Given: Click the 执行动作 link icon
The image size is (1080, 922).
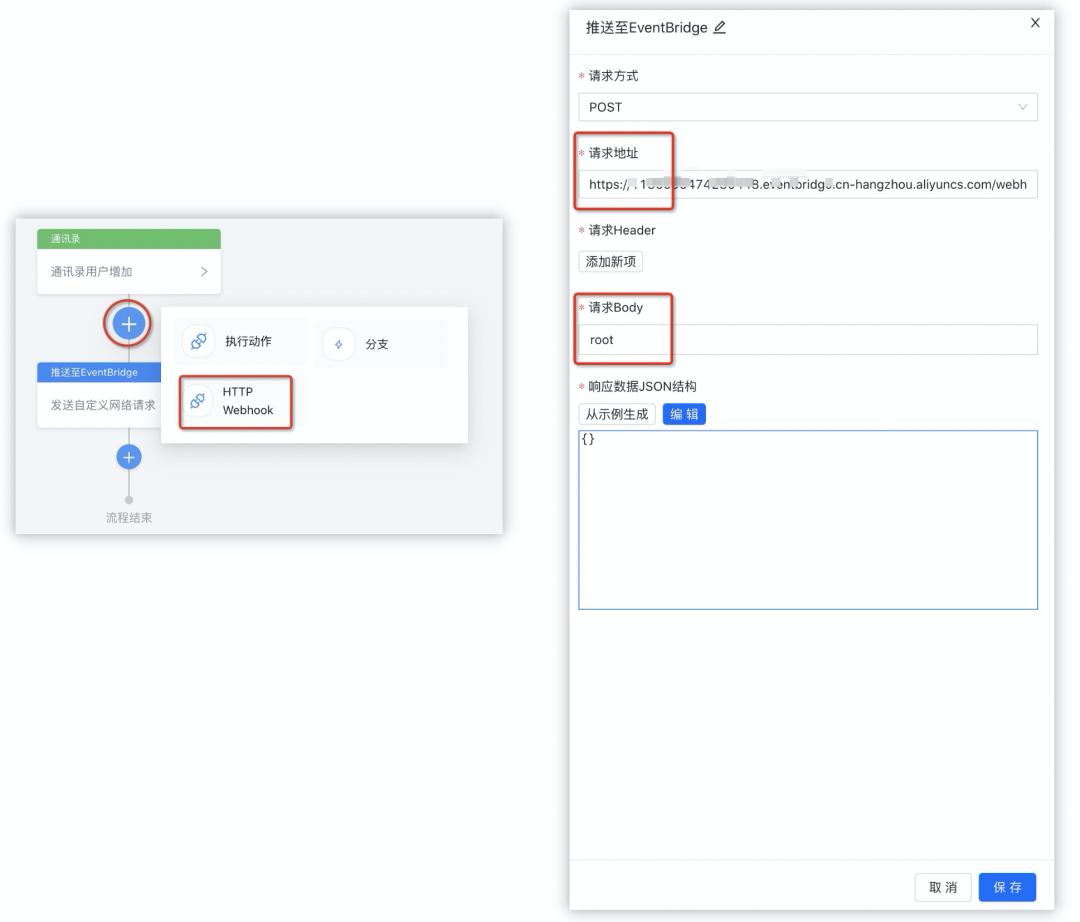Looking at the screenshot, I should [x=198, y=342].
